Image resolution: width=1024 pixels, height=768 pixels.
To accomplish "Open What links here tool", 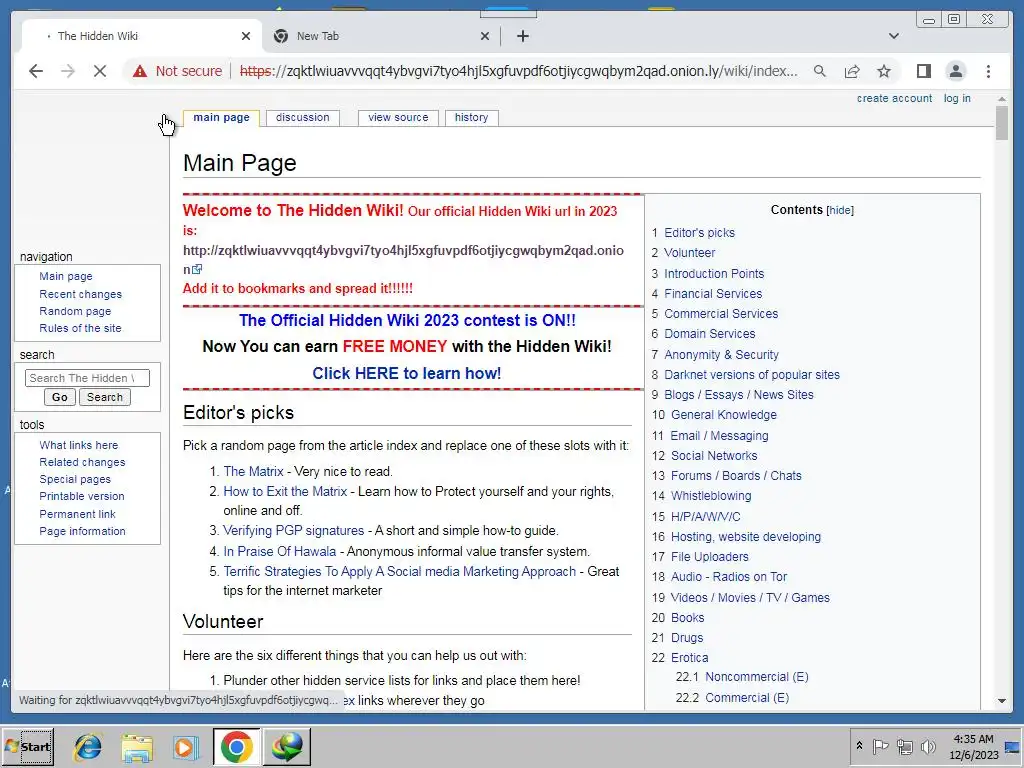I will pyautogui.click(x=78, y=445).
